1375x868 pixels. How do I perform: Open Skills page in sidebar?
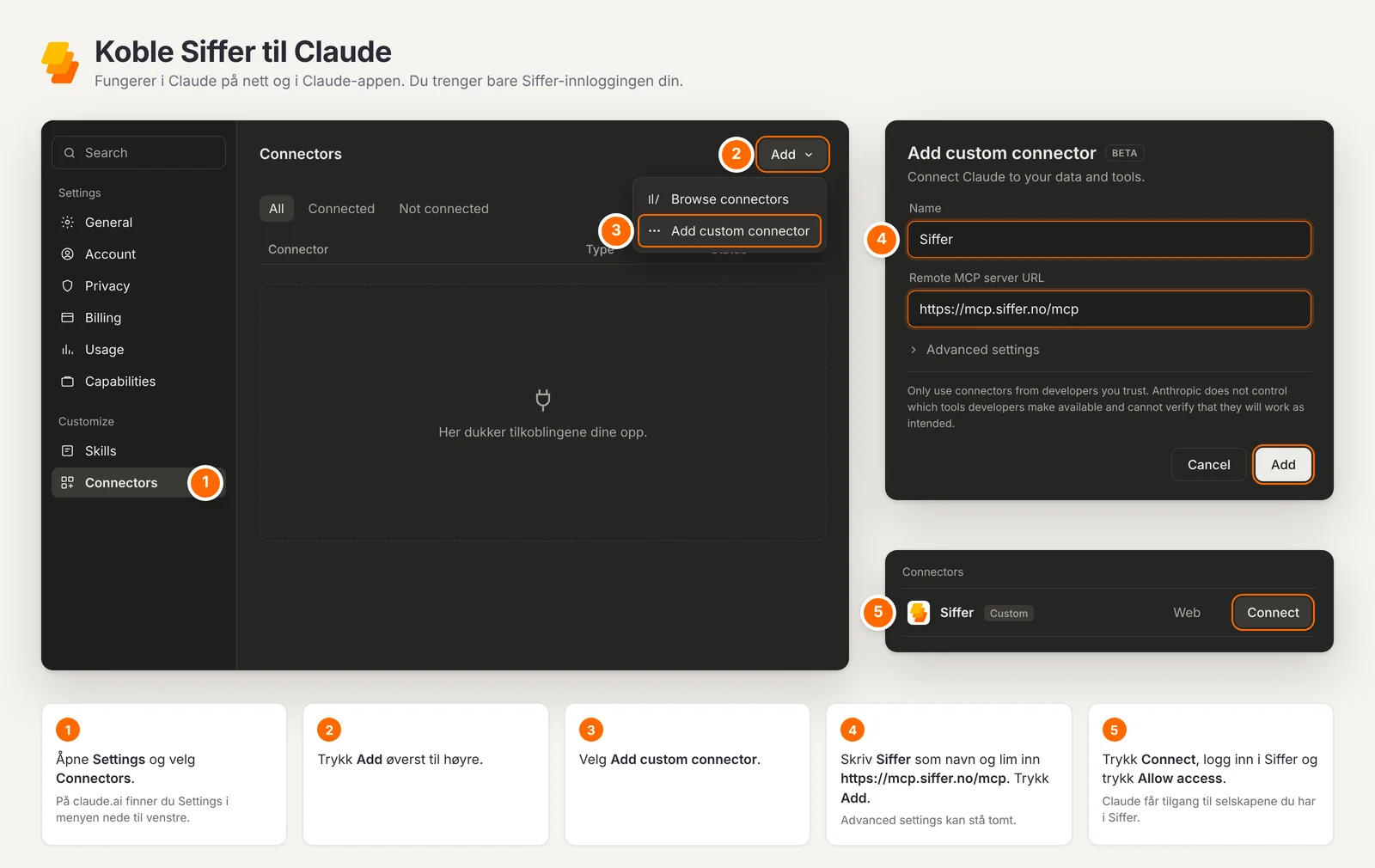137,451
